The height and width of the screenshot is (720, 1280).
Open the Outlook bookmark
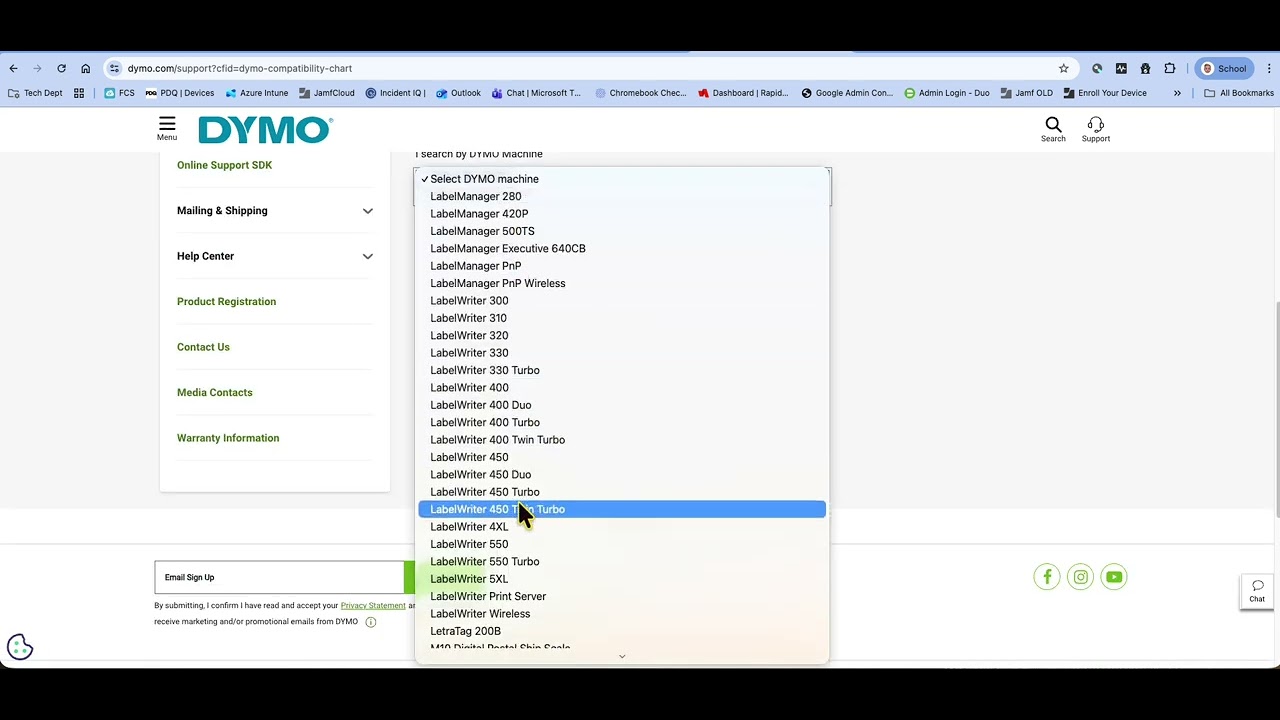coord(458,93)
